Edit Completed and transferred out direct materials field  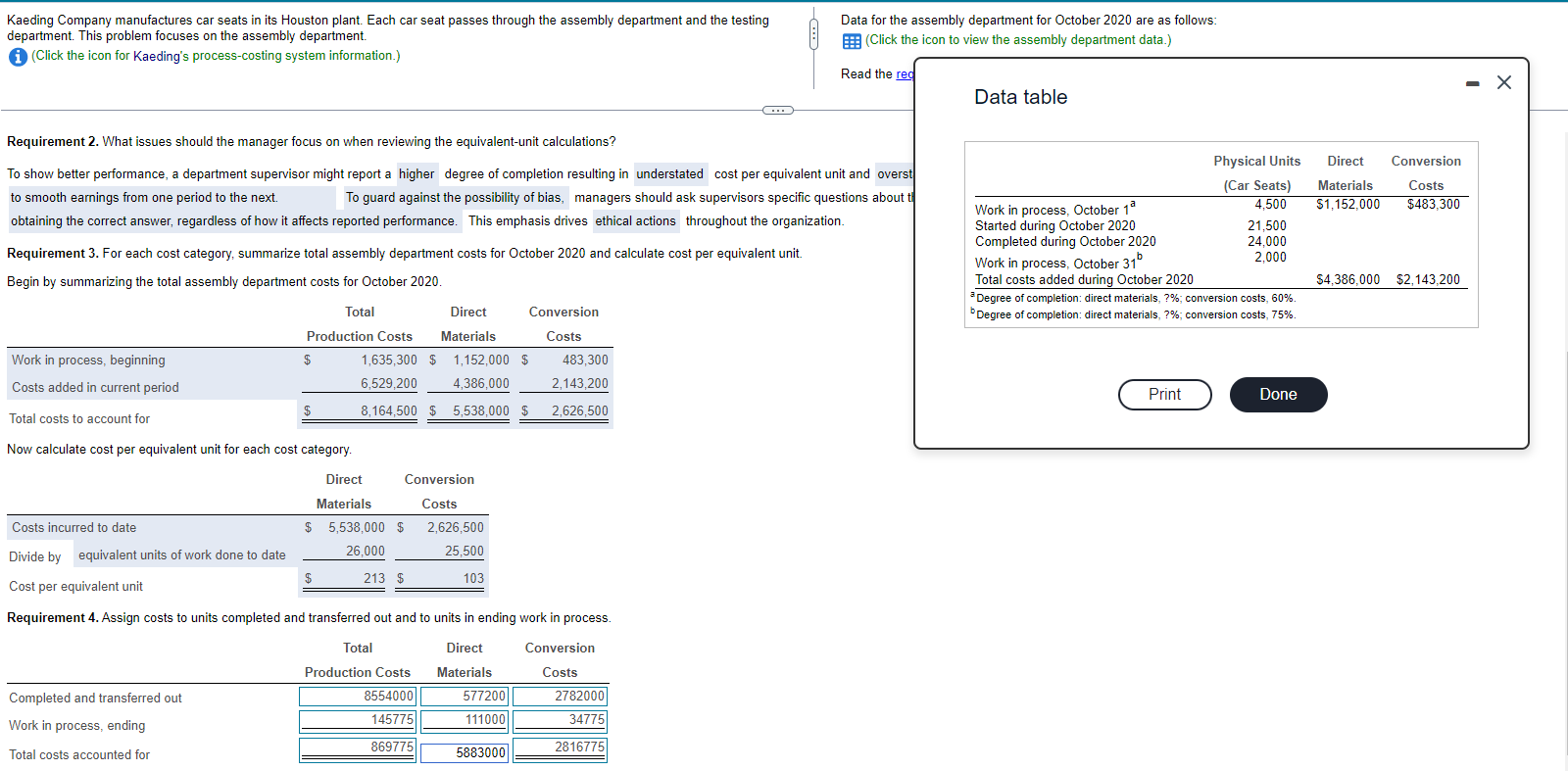[x=463, y=697]
